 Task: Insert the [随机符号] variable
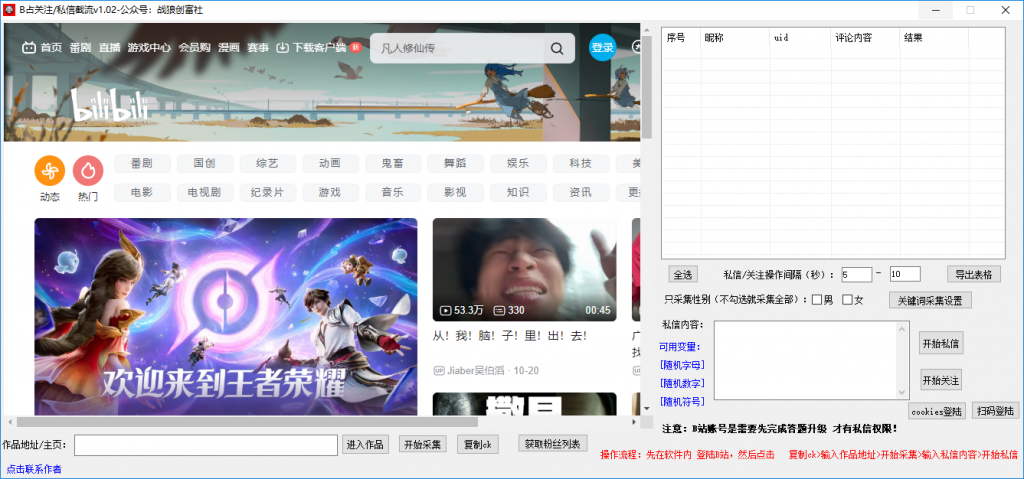[x=682, y=401]
